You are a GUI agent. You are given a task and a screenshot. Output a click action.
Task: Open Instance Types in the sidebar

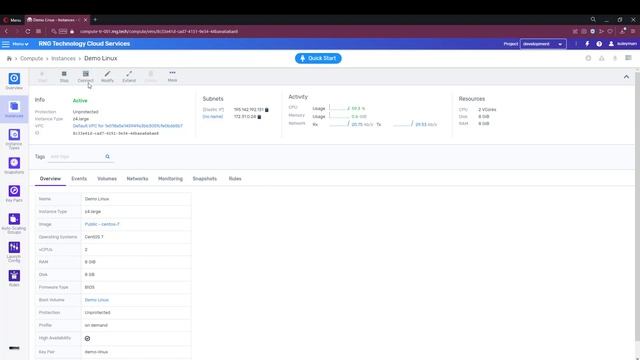click(x=14, y=139)
